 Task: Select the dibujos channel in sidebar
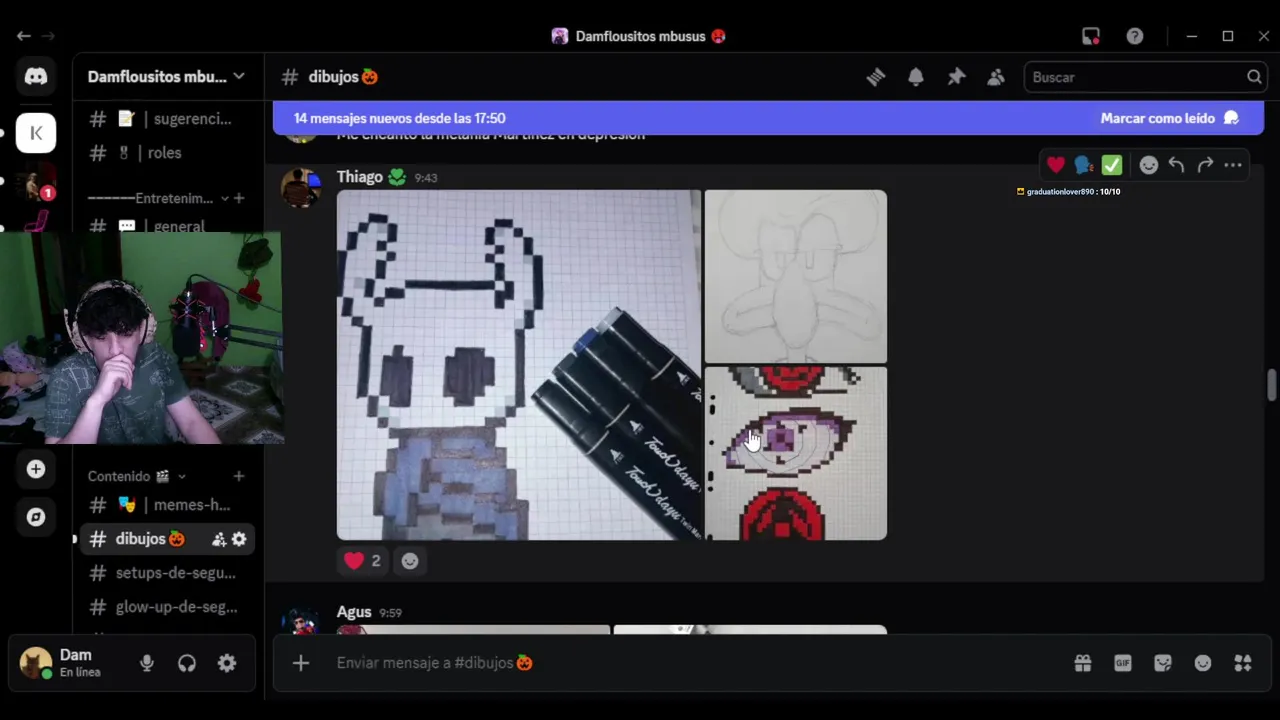150,539
